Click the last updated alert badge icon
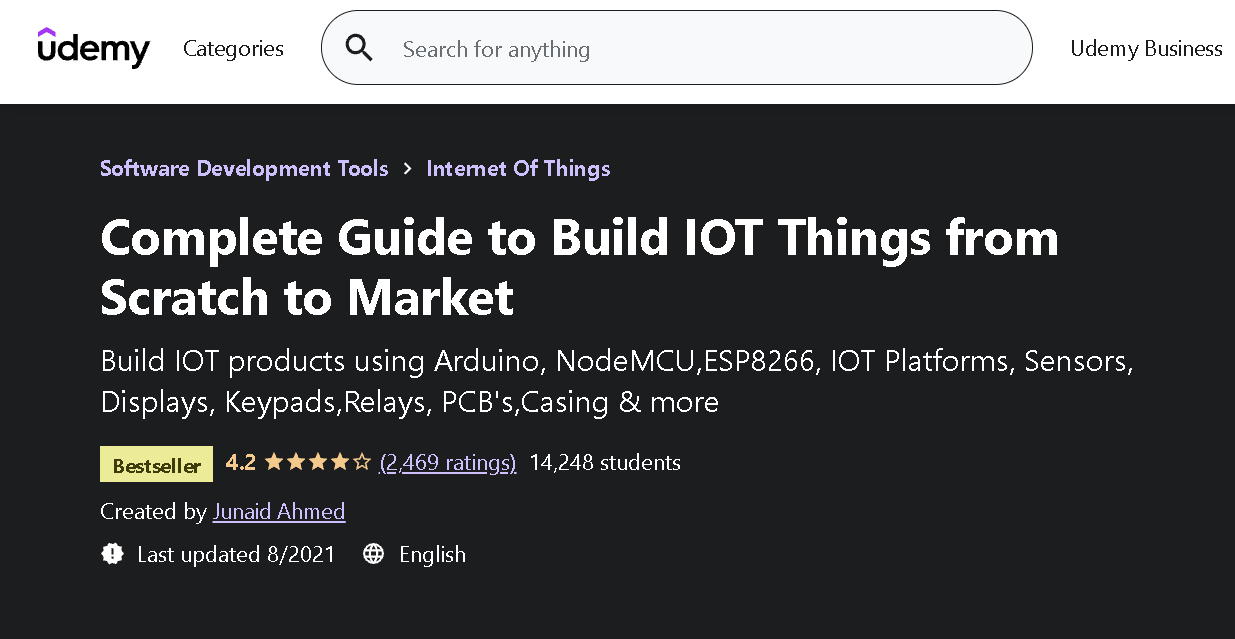The height and width of the screenshot is (639, 1235). point(112,554)
